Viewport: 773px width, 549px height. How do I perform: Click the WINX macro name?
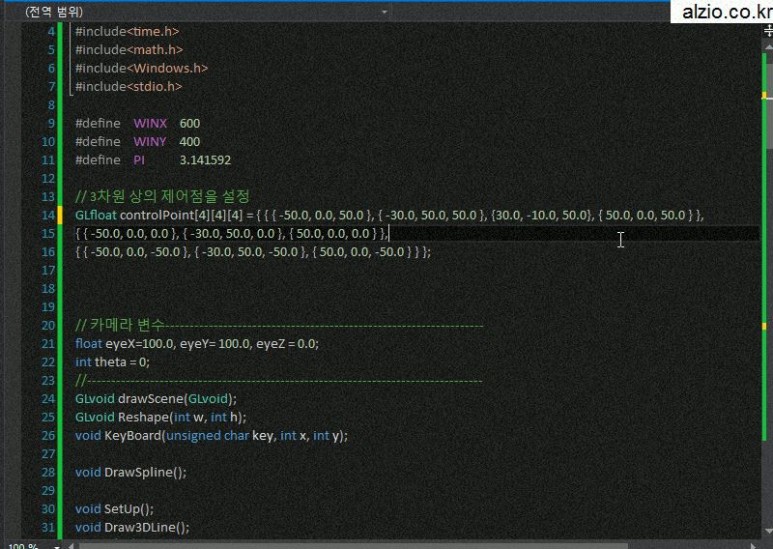(150, 123)
